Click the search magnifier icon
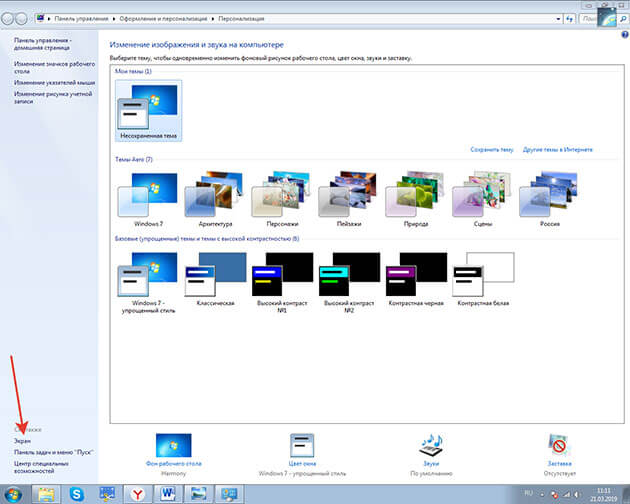This screenshot has height=504, width=630. click(x=623, y=19)
